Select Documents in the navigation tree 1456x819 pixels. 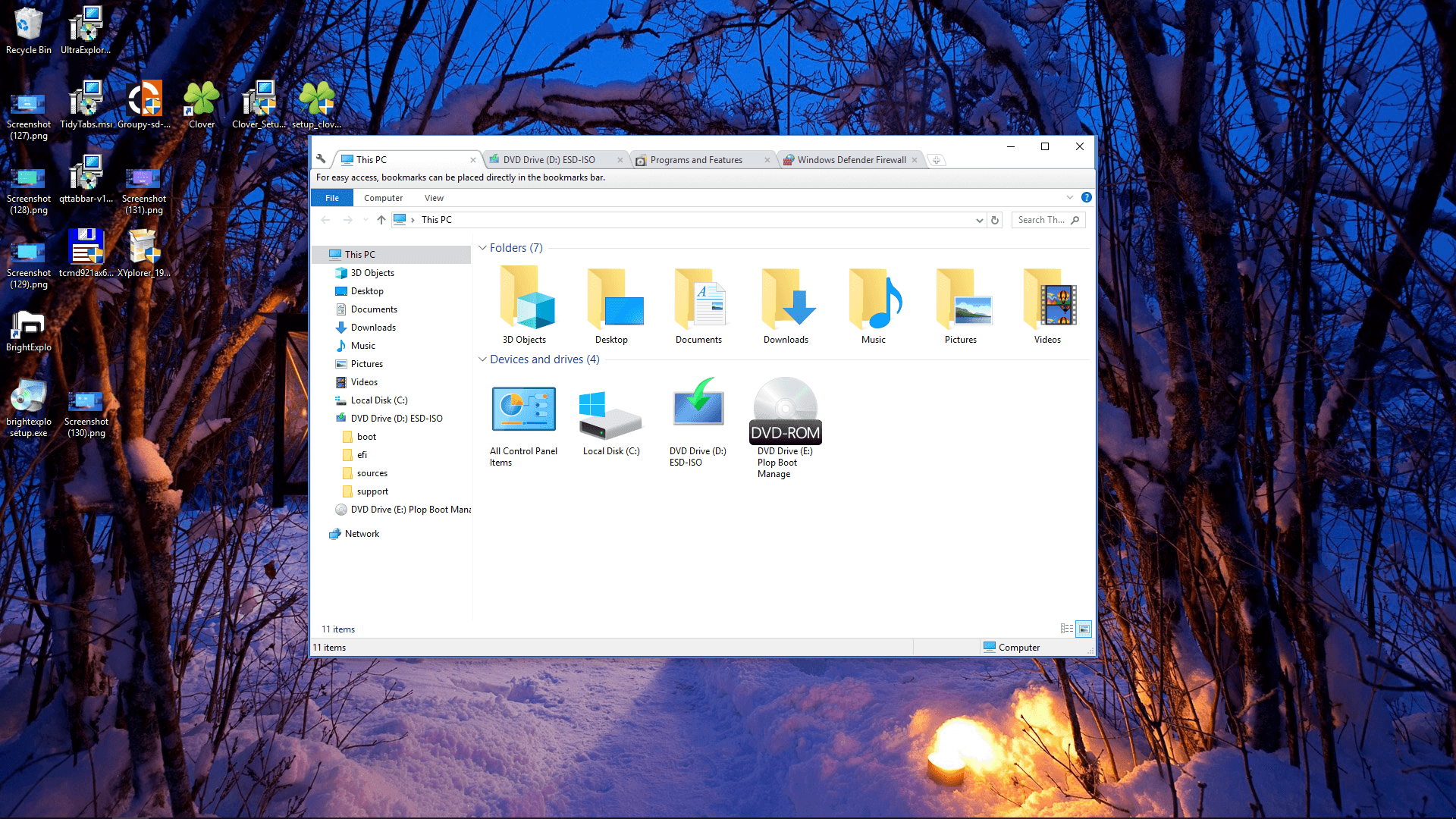coord(373,309)
